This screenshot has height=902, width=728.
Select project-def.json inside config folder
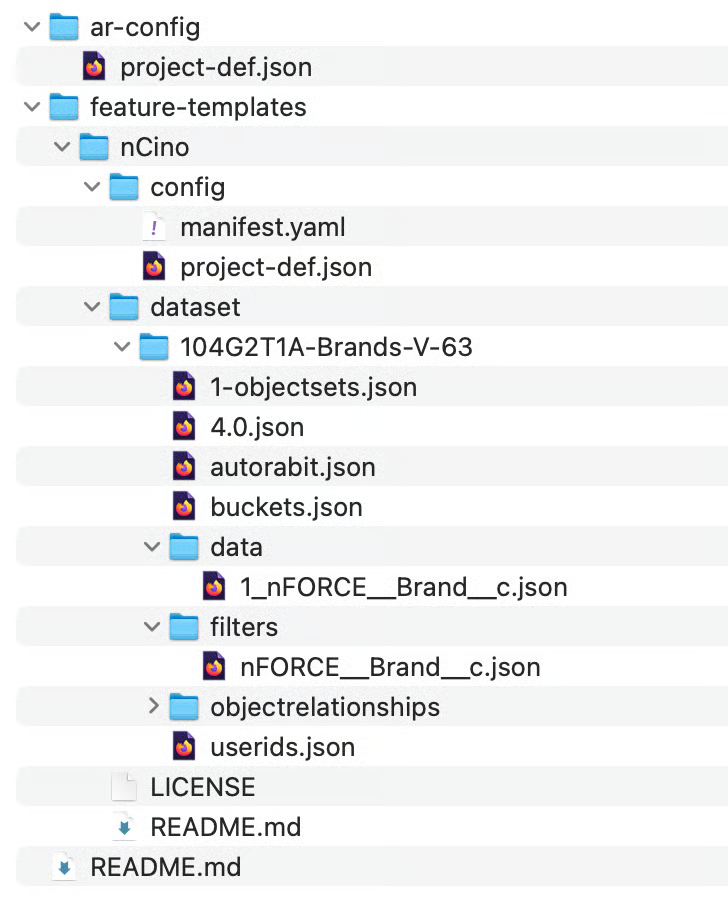click(275, 267)
